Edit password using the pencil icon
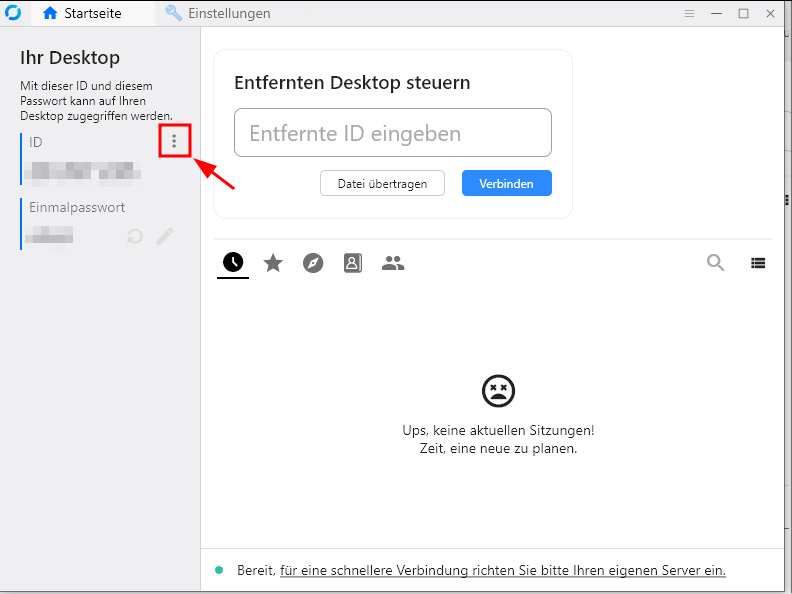This screenshot has height=594, width=792. (x=165, y=236)
